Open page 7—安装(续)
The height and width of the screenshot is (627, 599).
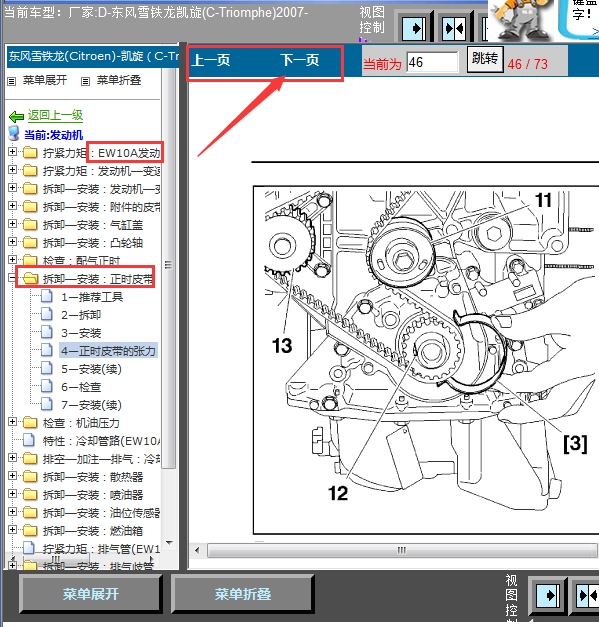(x=91, y=405)
